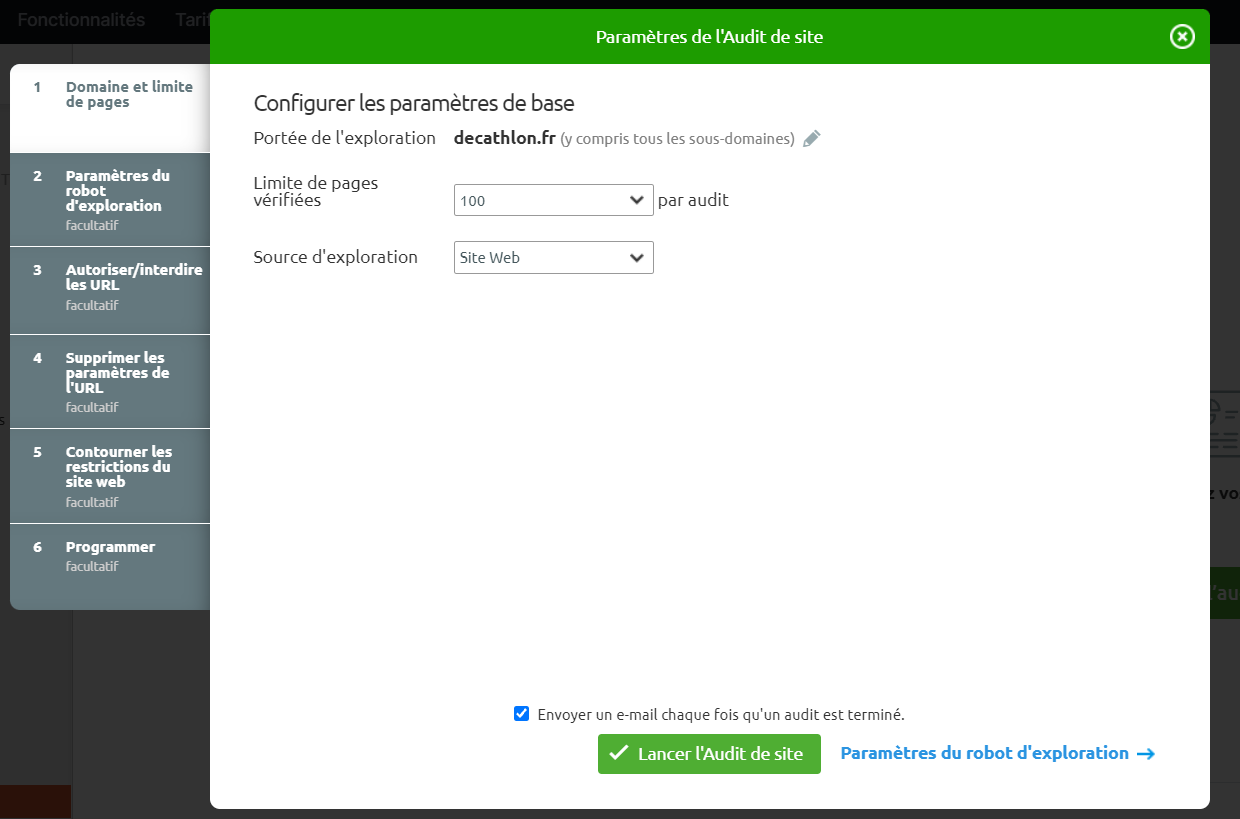Click the label Envoyer un e-mail chaque fois
This screenshot has height=819, width=1240.
tap(720, 715)
